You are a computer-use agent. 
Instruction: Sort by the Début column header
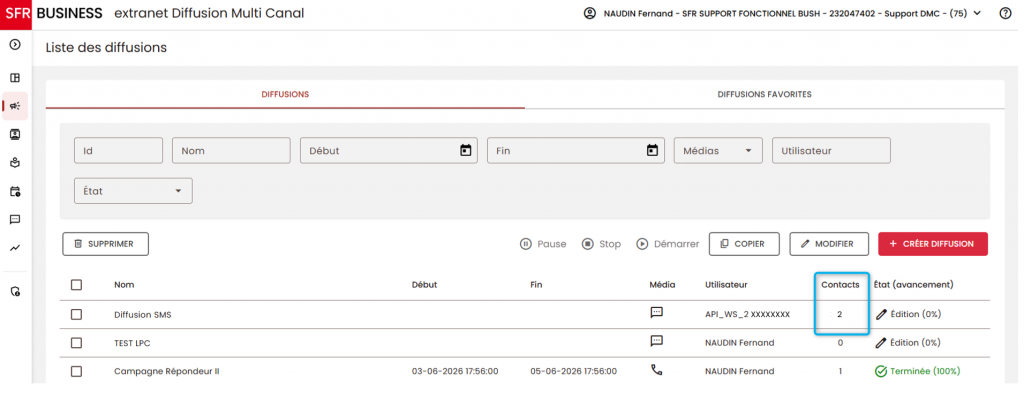[424, 285]
